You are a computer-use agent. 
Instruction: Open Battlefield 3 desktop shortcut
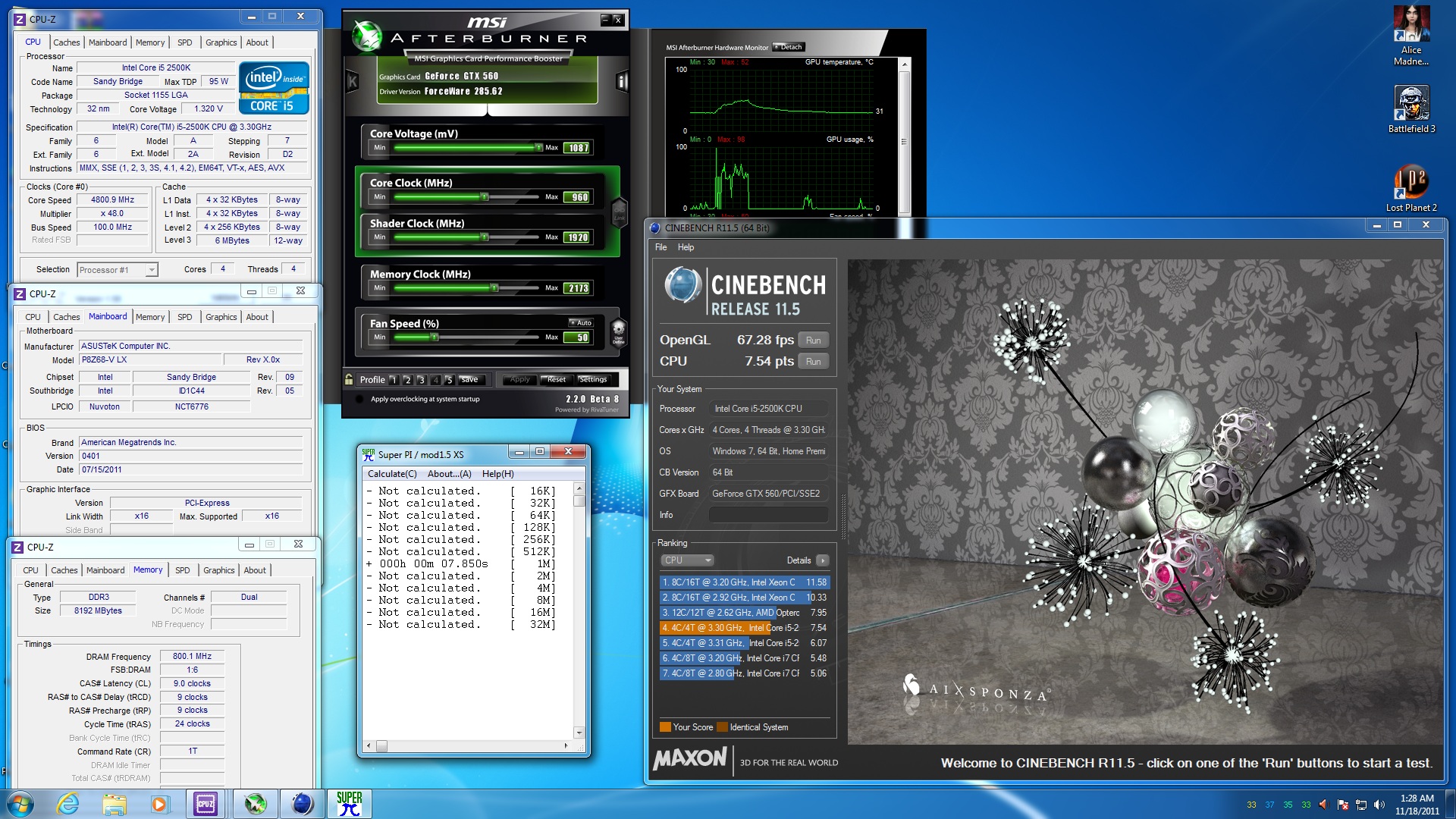pos(1411,109)
